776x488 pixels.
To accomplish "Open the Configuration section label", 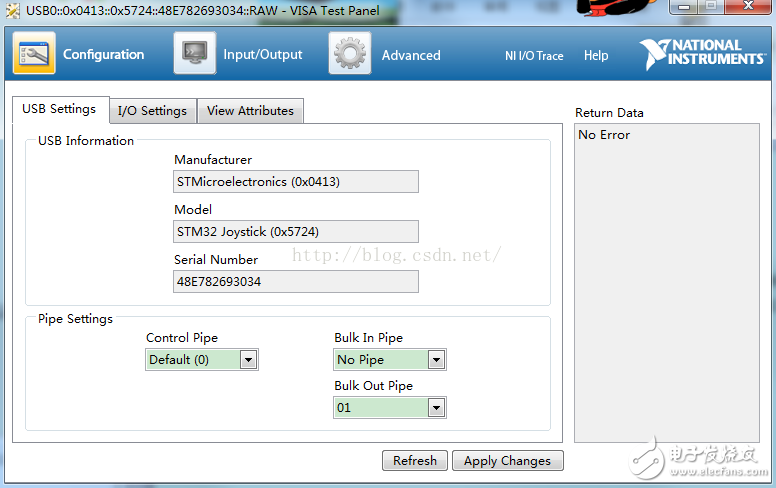I will [103, 54].
